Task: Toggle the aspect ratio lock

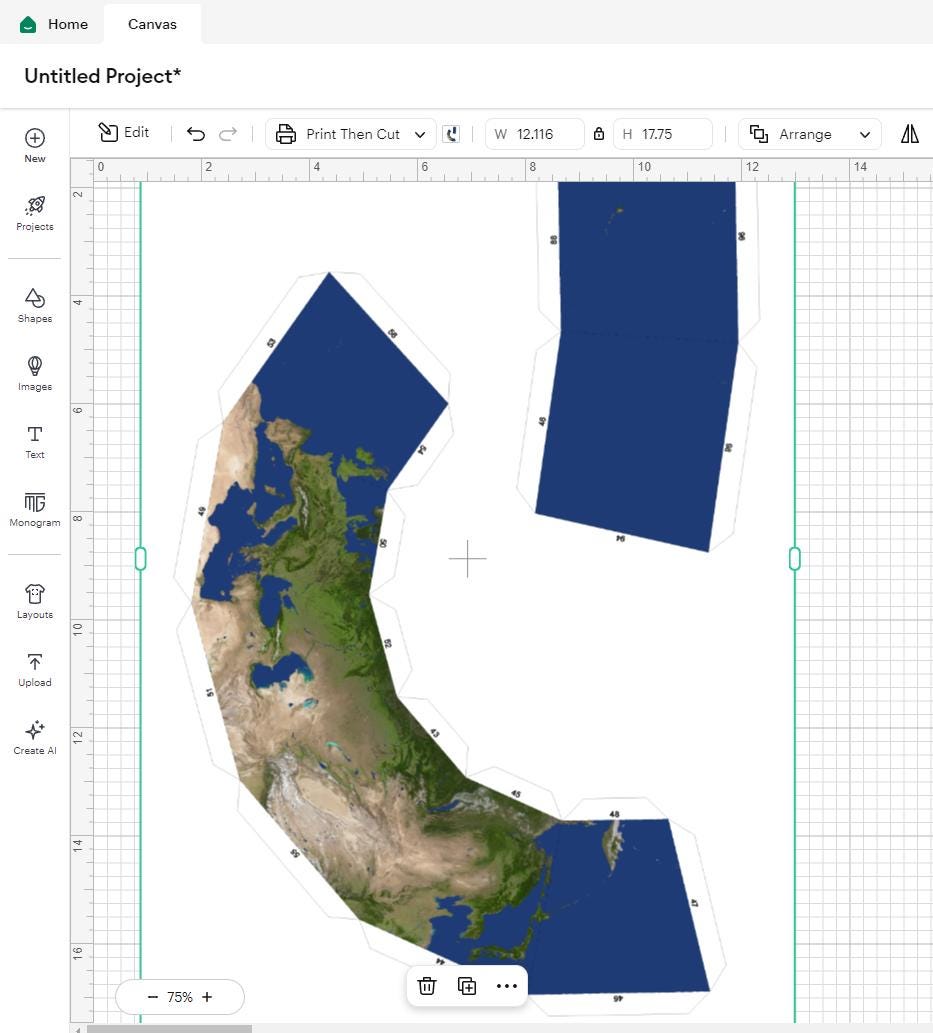Action: 599,134
